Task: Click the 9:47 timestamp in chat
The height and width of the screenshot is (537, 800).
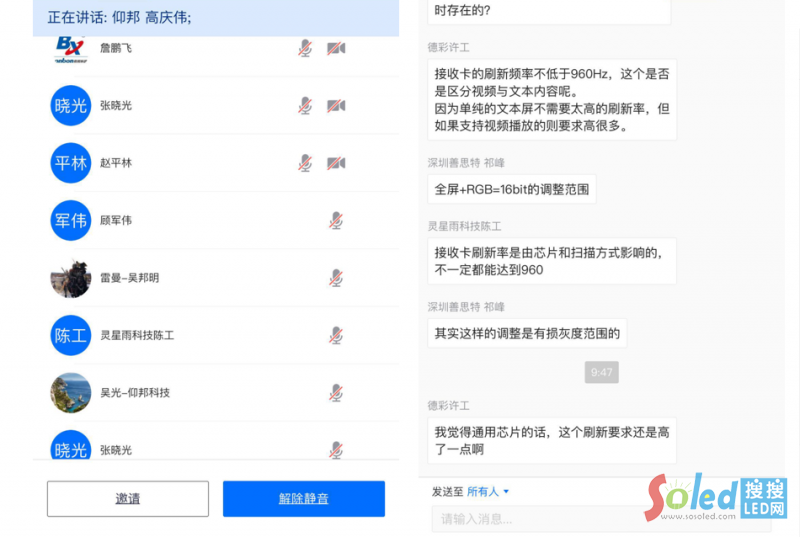Action: 602,372
